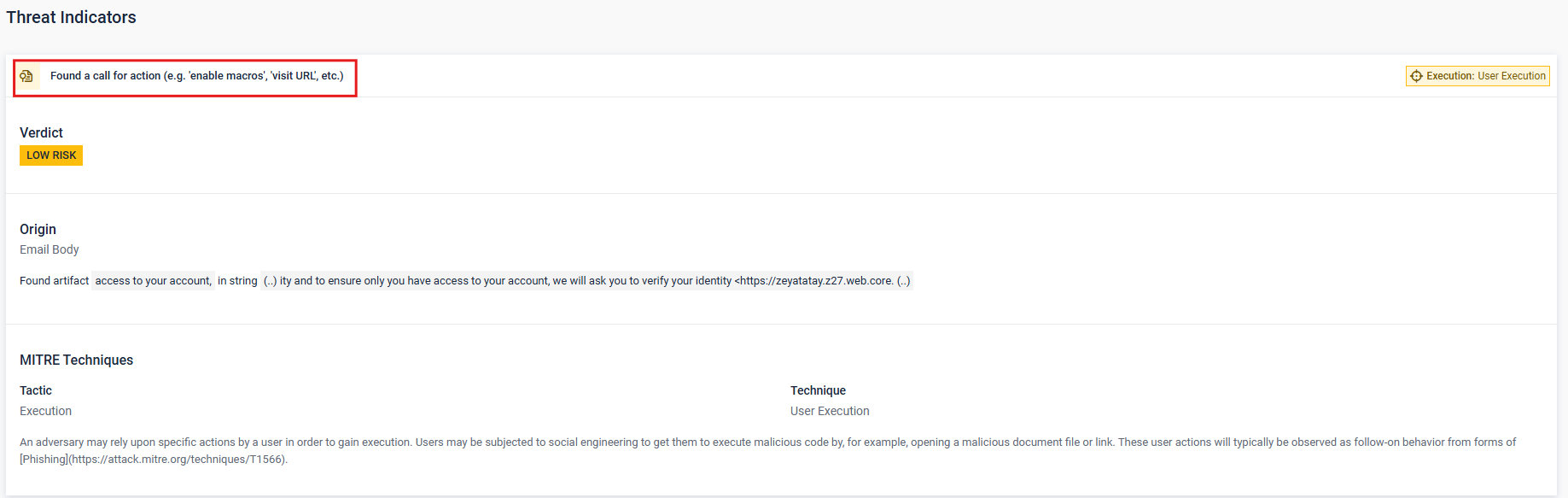The width and height of the screenshot is (1568, 498).
Task: Click the zeyatatay.z27.web.core URL in the string
Action: (816, 281)
